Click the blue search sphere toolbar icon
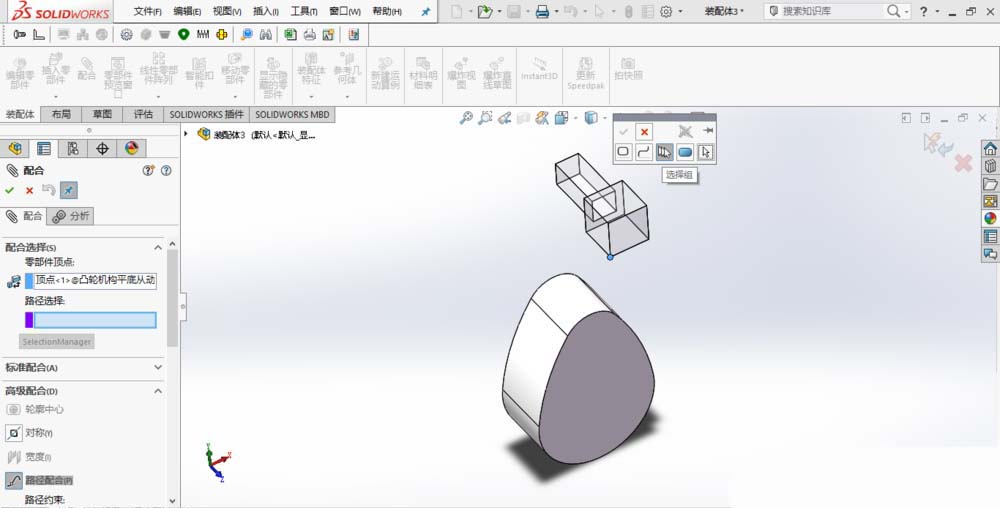Viewport: 1000px width, 508px height. pos(246,34)
